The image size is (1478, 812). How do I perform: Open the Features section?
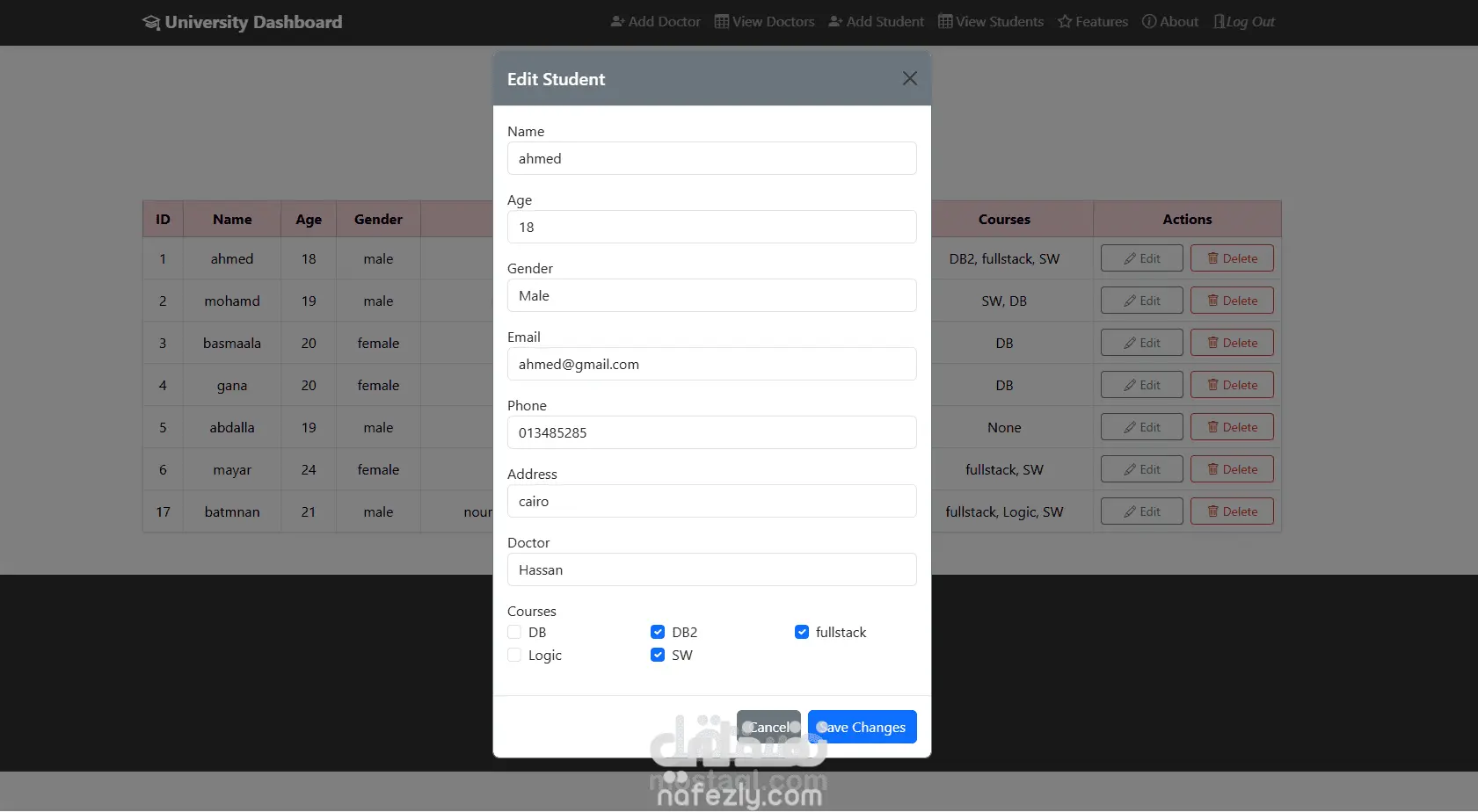tap(1093, 21)
